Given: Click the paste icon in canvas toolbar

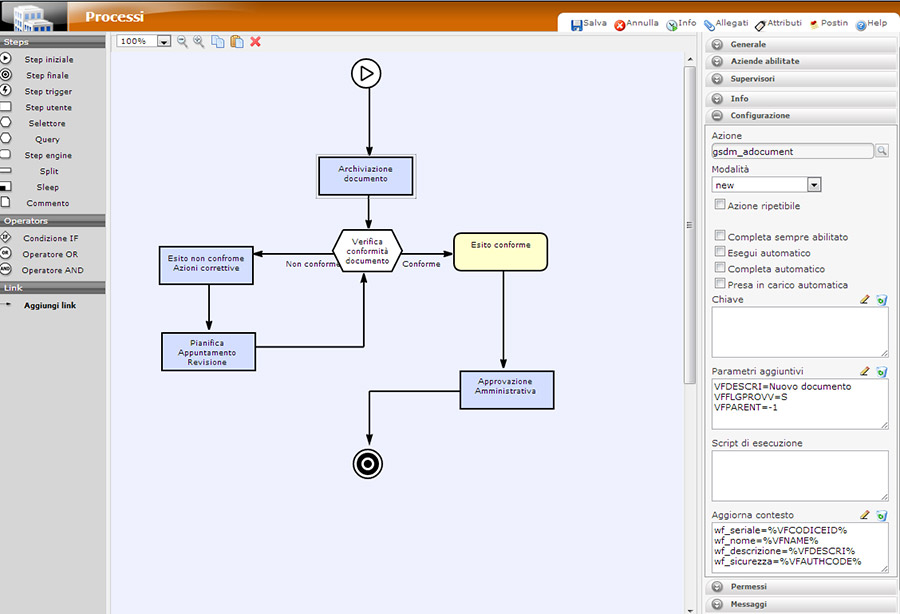Looking at the screenshot, I should (x=237, y=42).
